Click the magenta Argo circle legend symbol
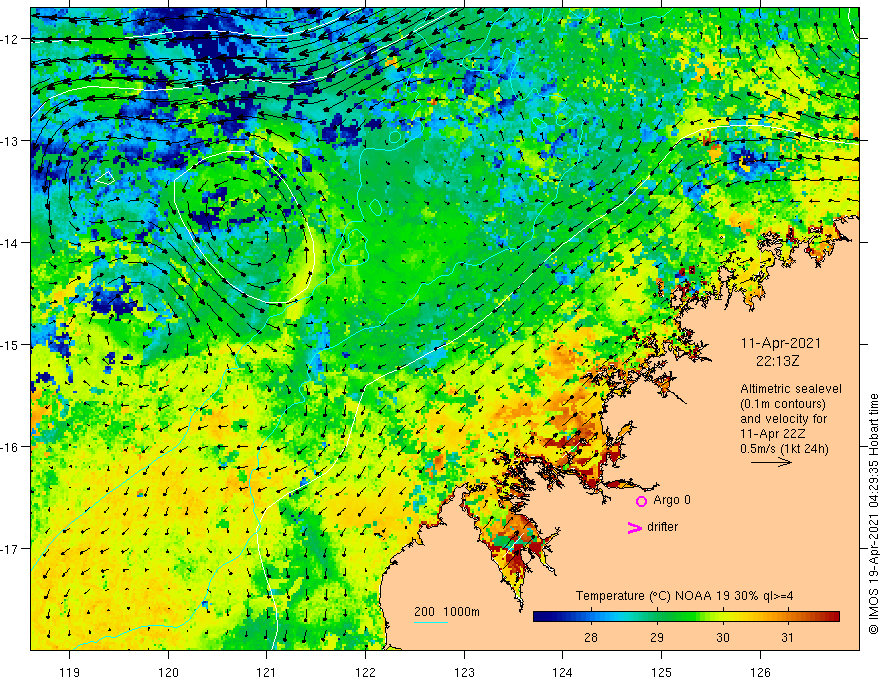The image size is (880, 680). point(641,501)
